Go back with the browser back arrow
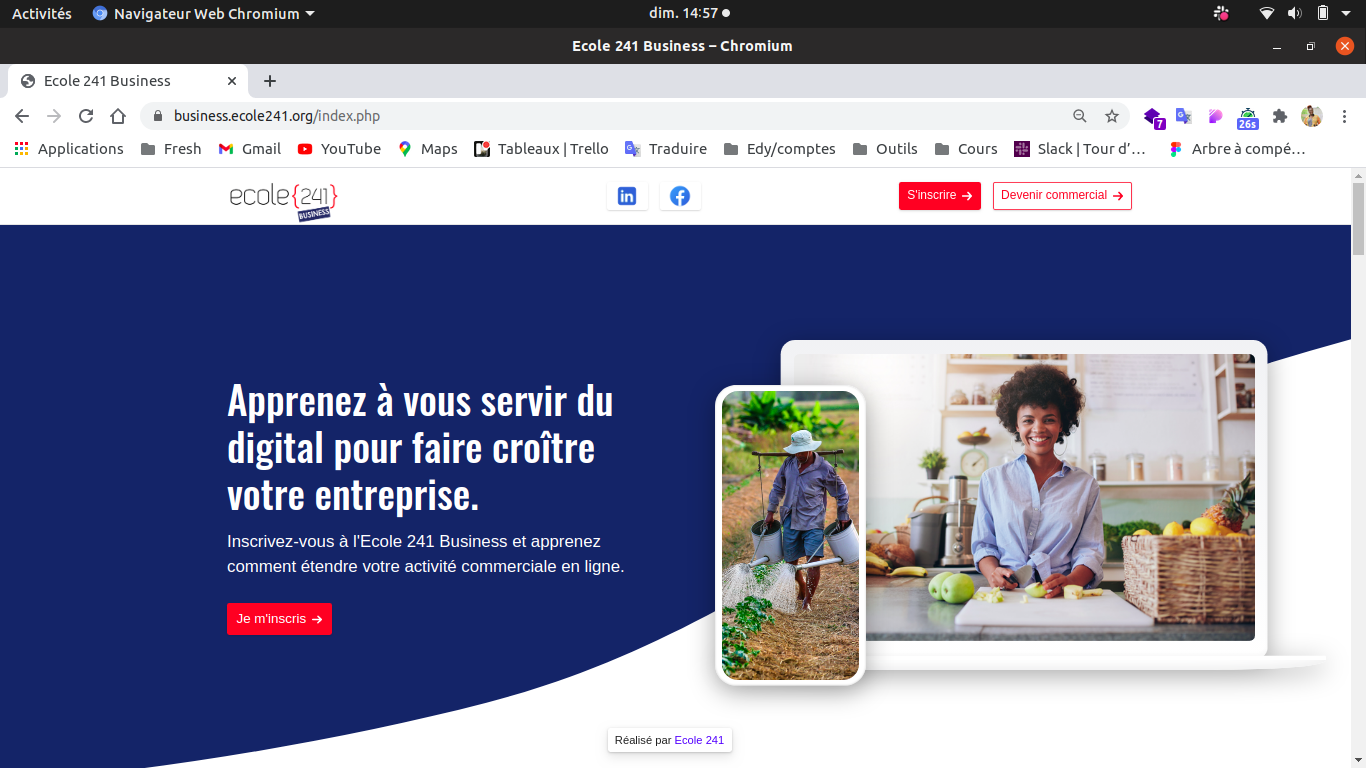 tap(22, 116)
